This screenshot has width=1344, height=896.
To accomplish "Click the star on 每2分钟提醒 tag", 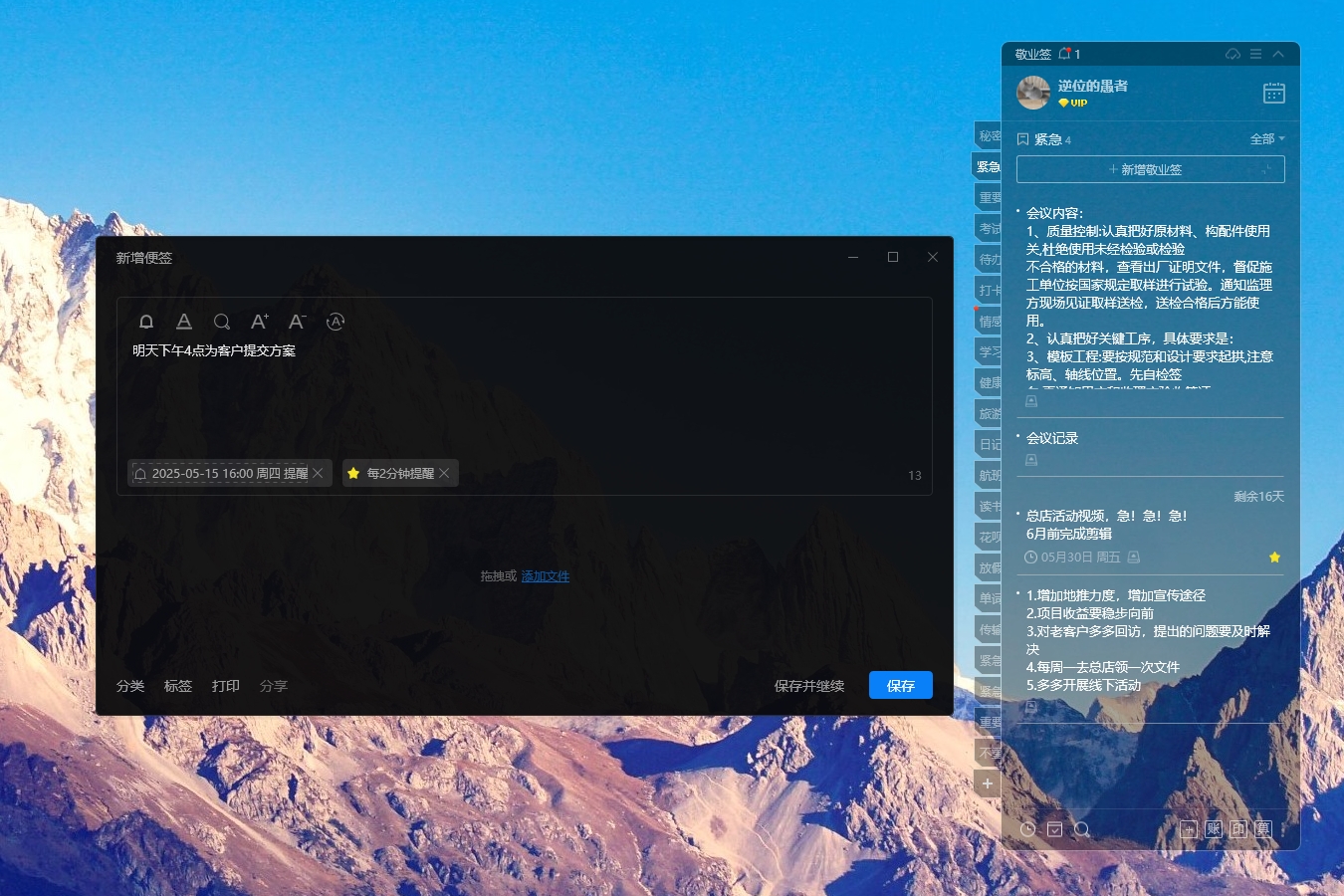I will pyautogui.click(x=353, y=473).
